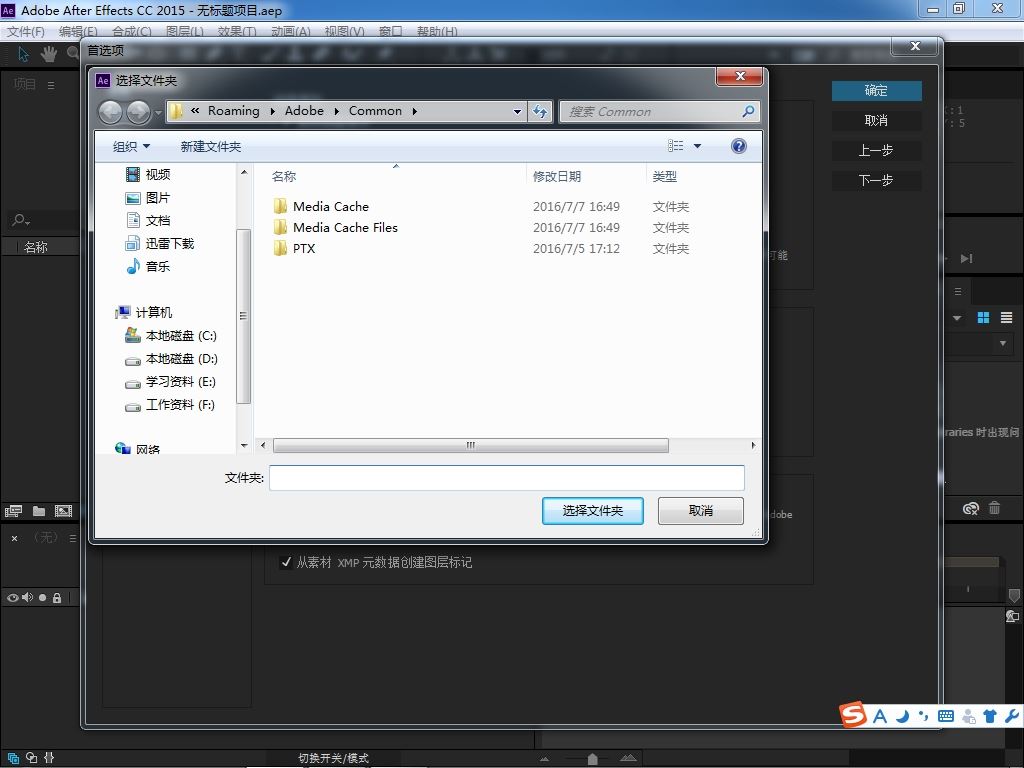Select 本地磁盘 (C:) drive
Viewport: 1024px width, 768px height.
coord(171,336)
